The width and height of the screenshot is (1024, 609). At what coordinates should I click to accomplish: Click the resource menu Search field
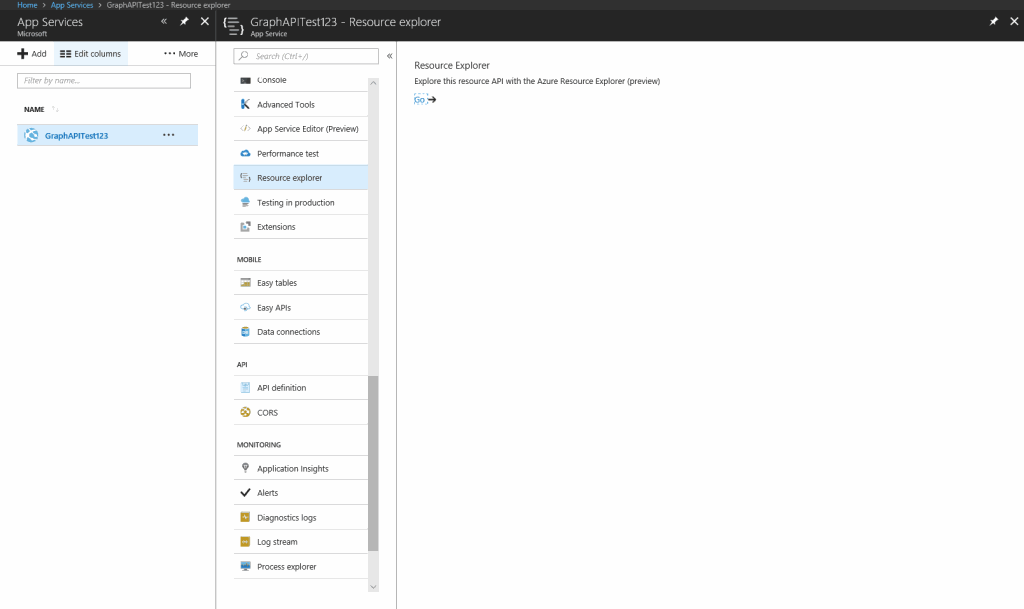click(x=306, y=56)
